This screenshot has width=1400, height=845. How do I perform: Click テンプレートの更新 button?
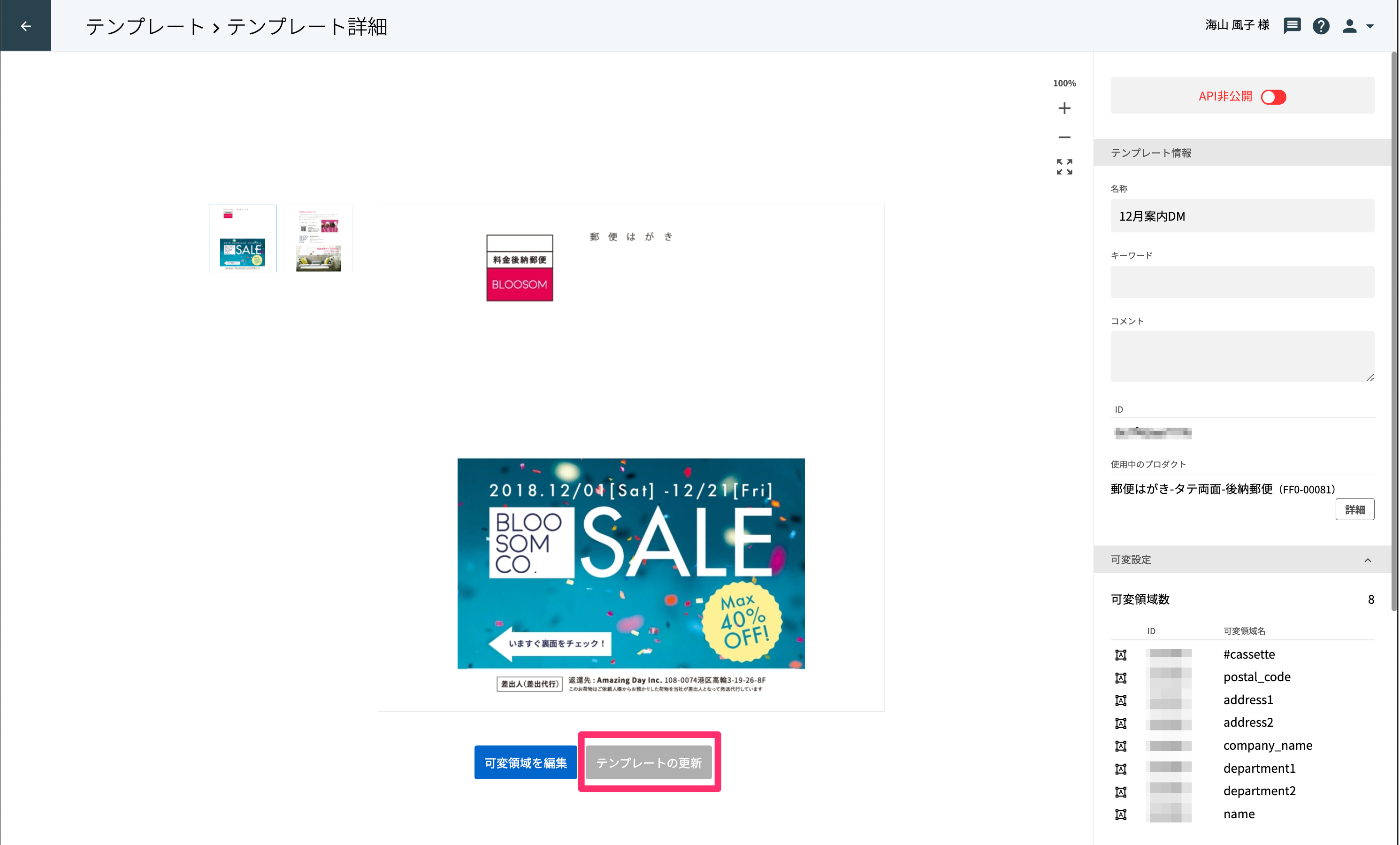tap(649, 762)
